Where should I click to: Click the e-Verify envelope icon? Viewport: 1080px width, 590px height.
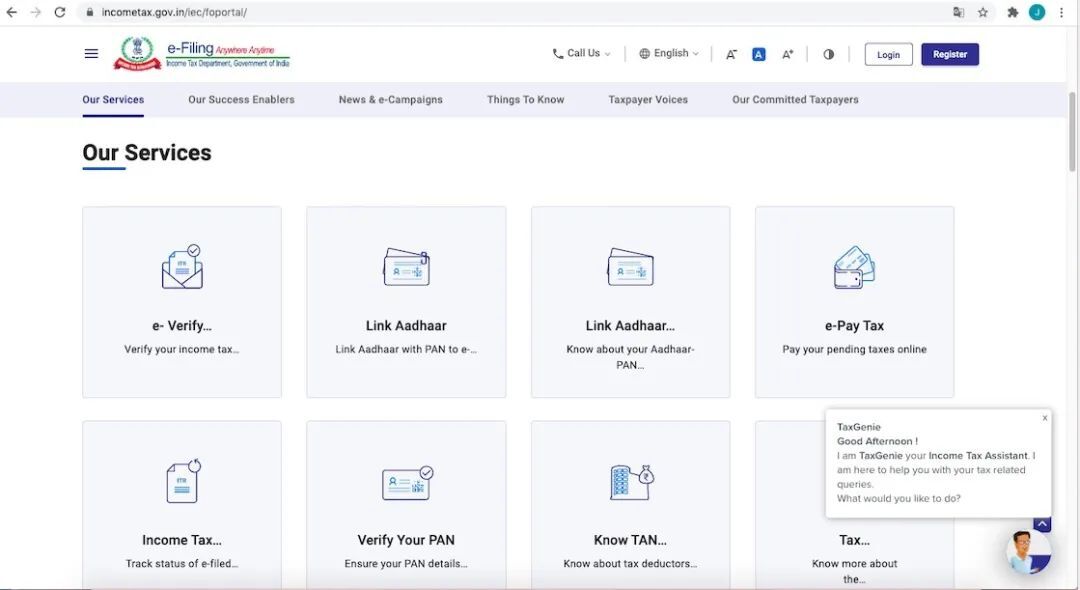point(182,267)
